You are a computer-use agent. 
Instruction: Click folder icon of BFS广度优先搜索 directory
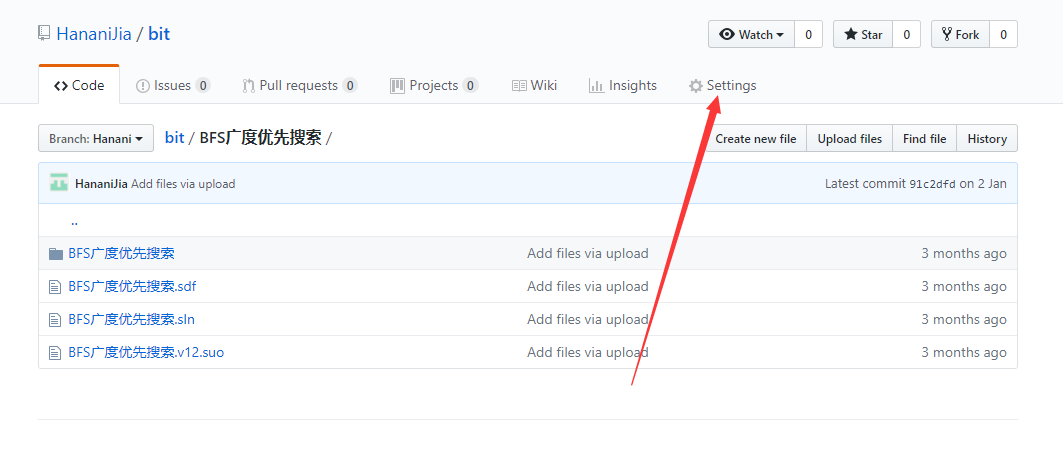[56, 254]
